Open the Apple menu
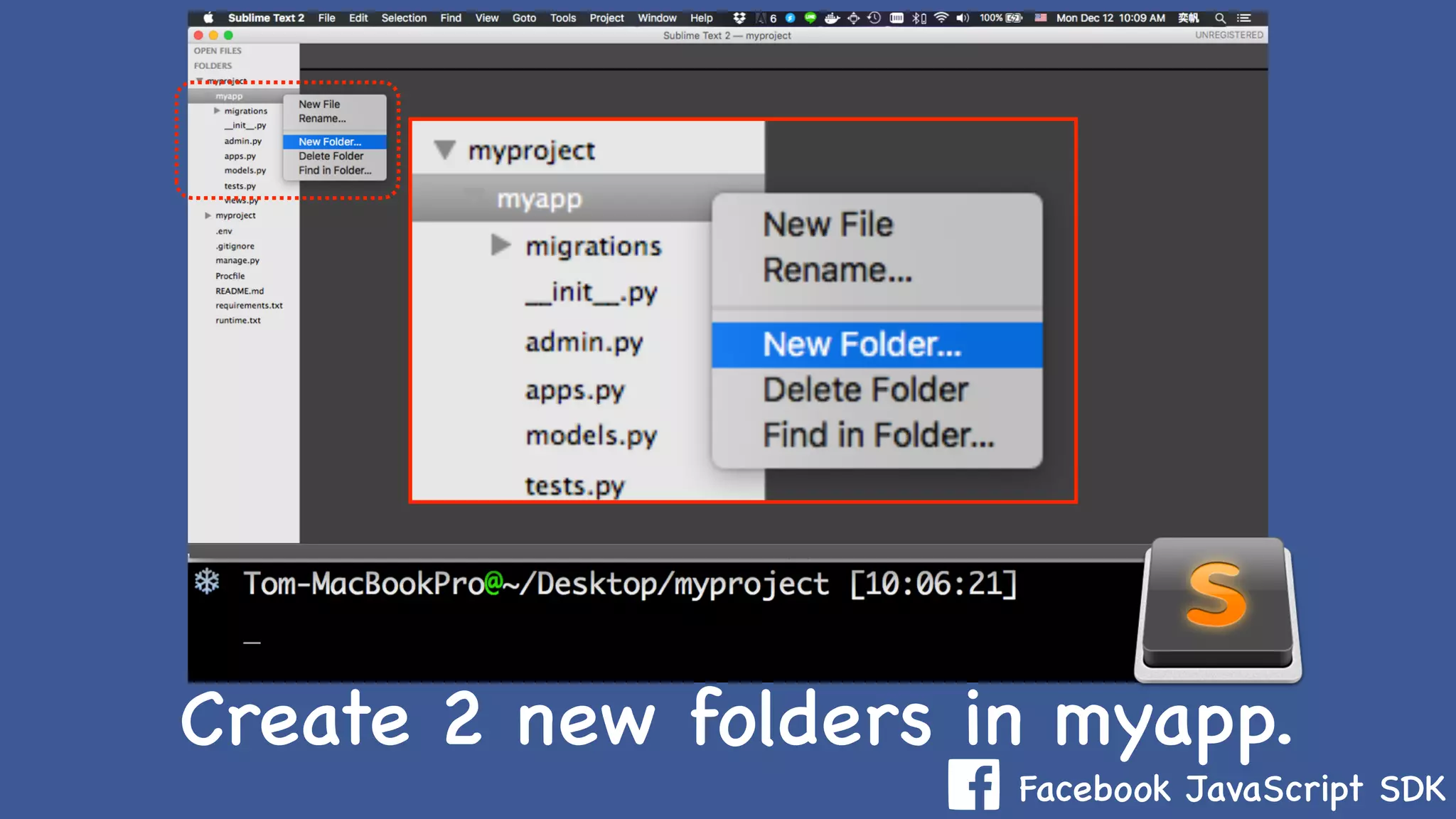 [208, 18]
